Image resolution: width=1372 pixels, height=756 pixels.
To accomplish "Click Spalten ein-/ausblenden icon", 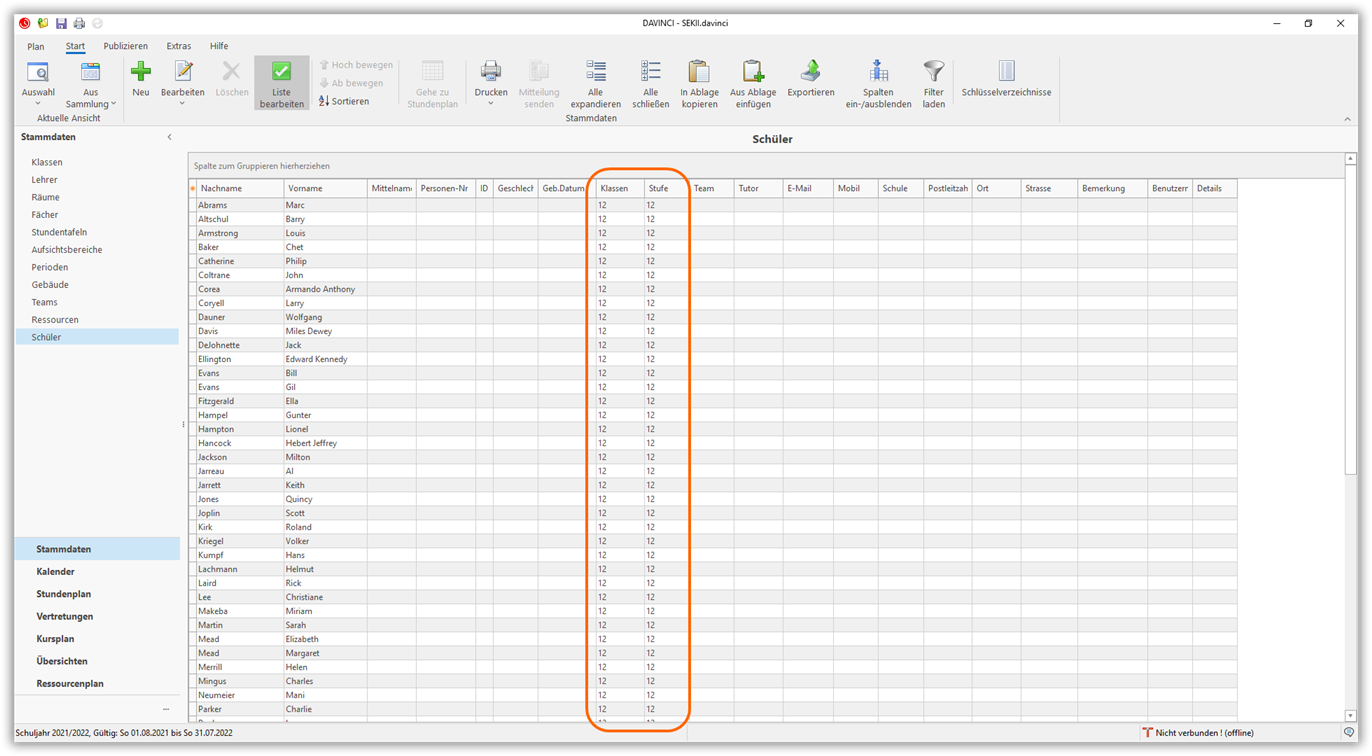I will (x=878, y=72).
